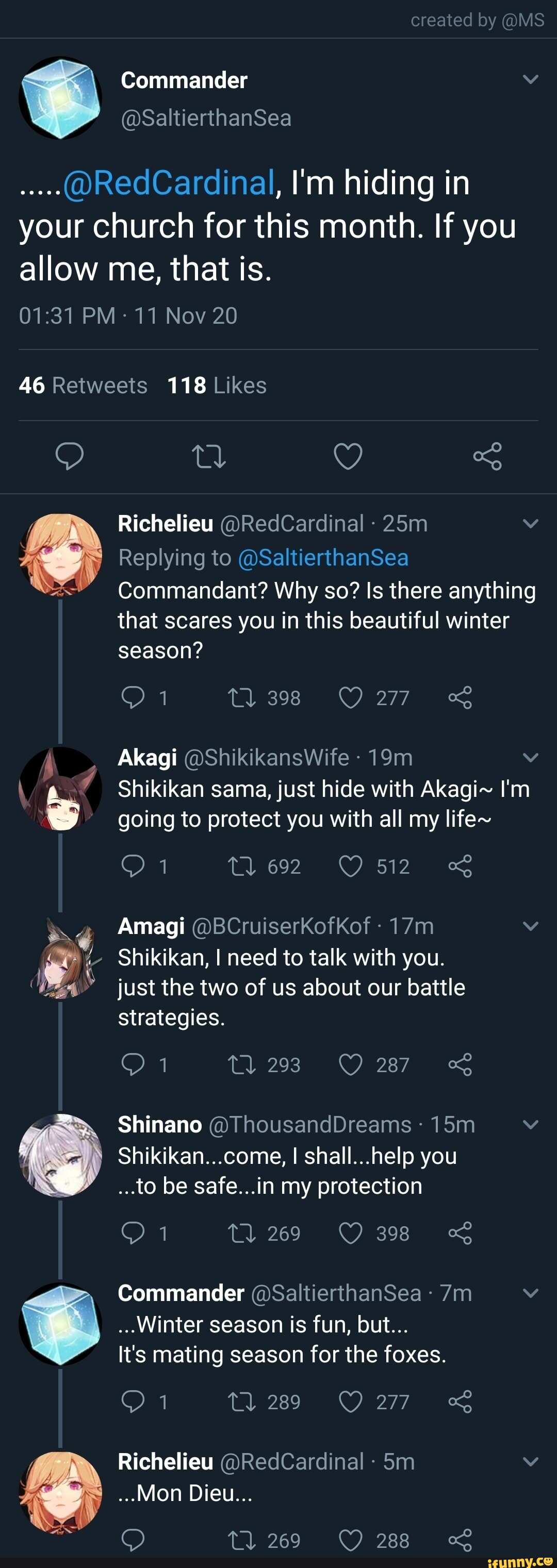557x1568 pixels.
Task: Click the retweet icon on the main tweet
Action: 209,458
